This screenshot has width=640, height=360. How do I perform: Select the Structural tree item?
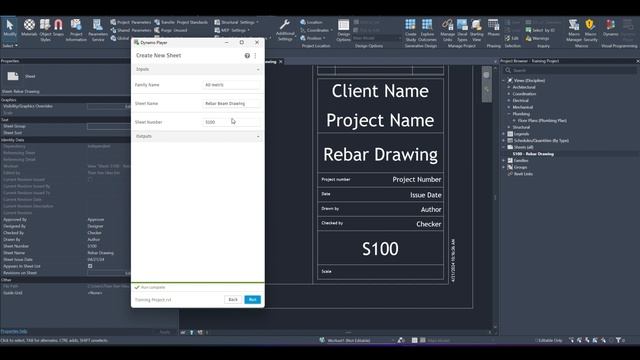click(x=521, y=127)
